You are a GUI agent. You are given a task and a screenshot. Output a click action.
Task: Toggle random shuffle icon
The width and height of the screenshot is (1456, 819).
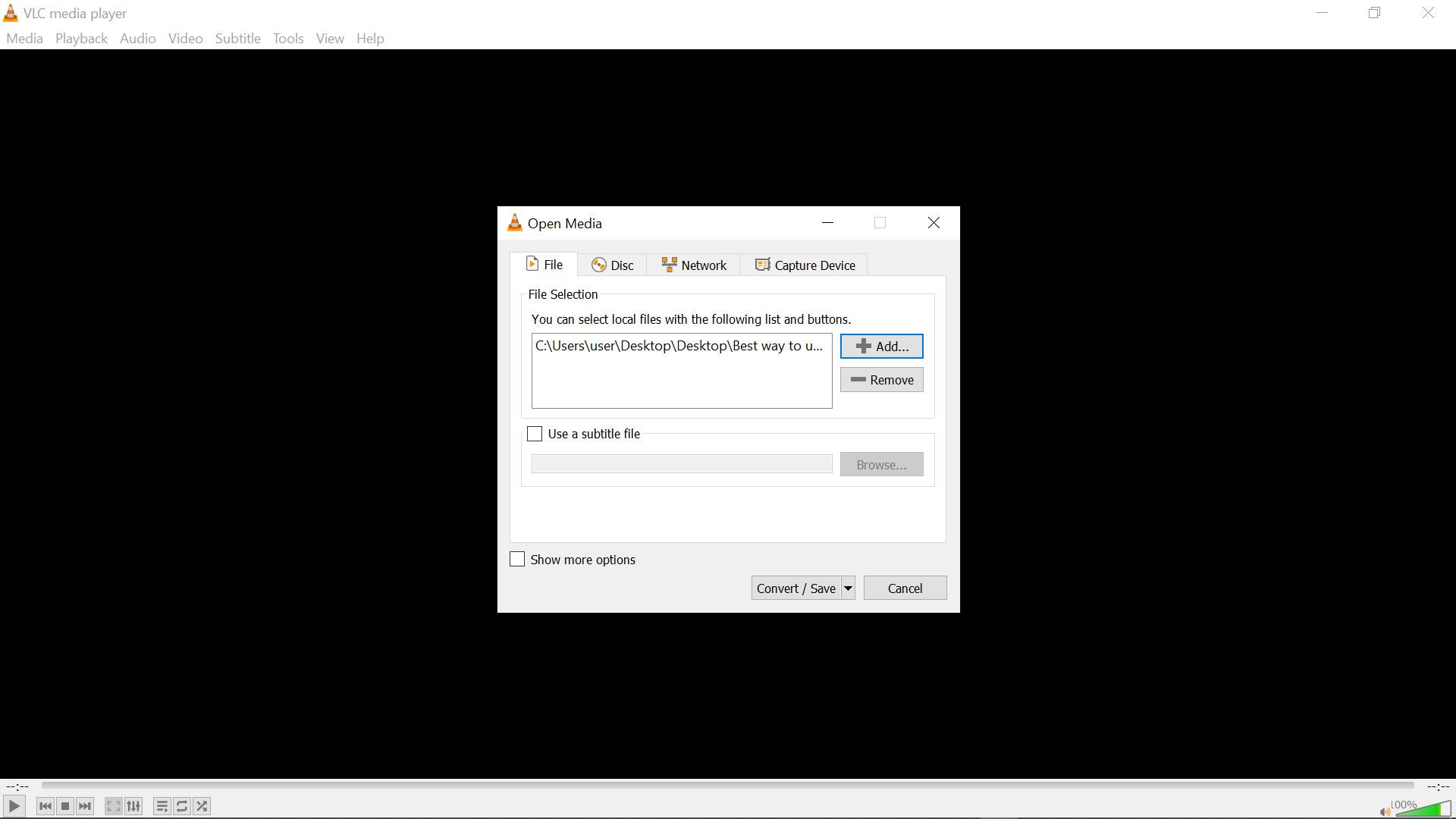202,806
